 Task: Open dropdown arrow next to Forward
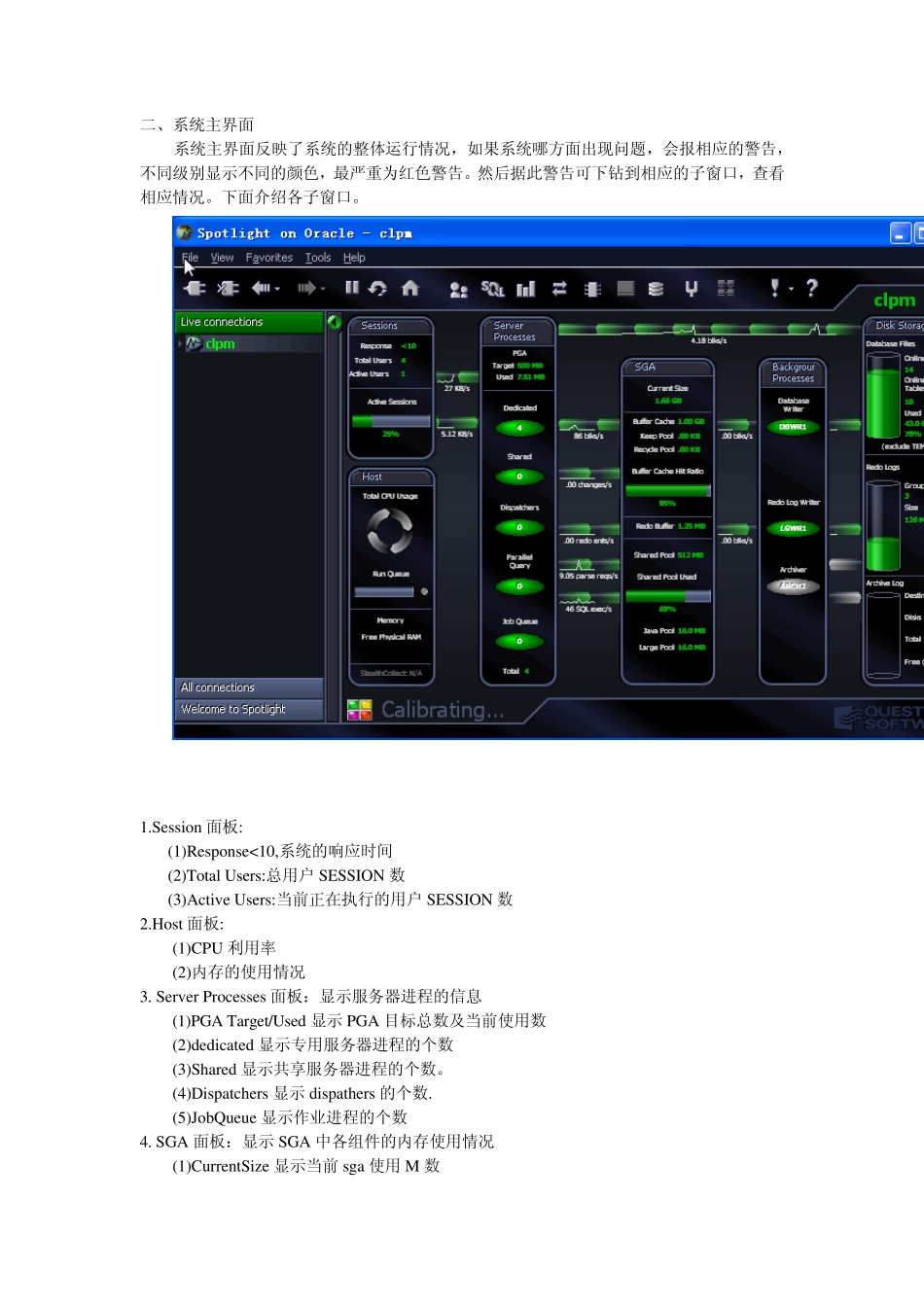coord(323,289)
